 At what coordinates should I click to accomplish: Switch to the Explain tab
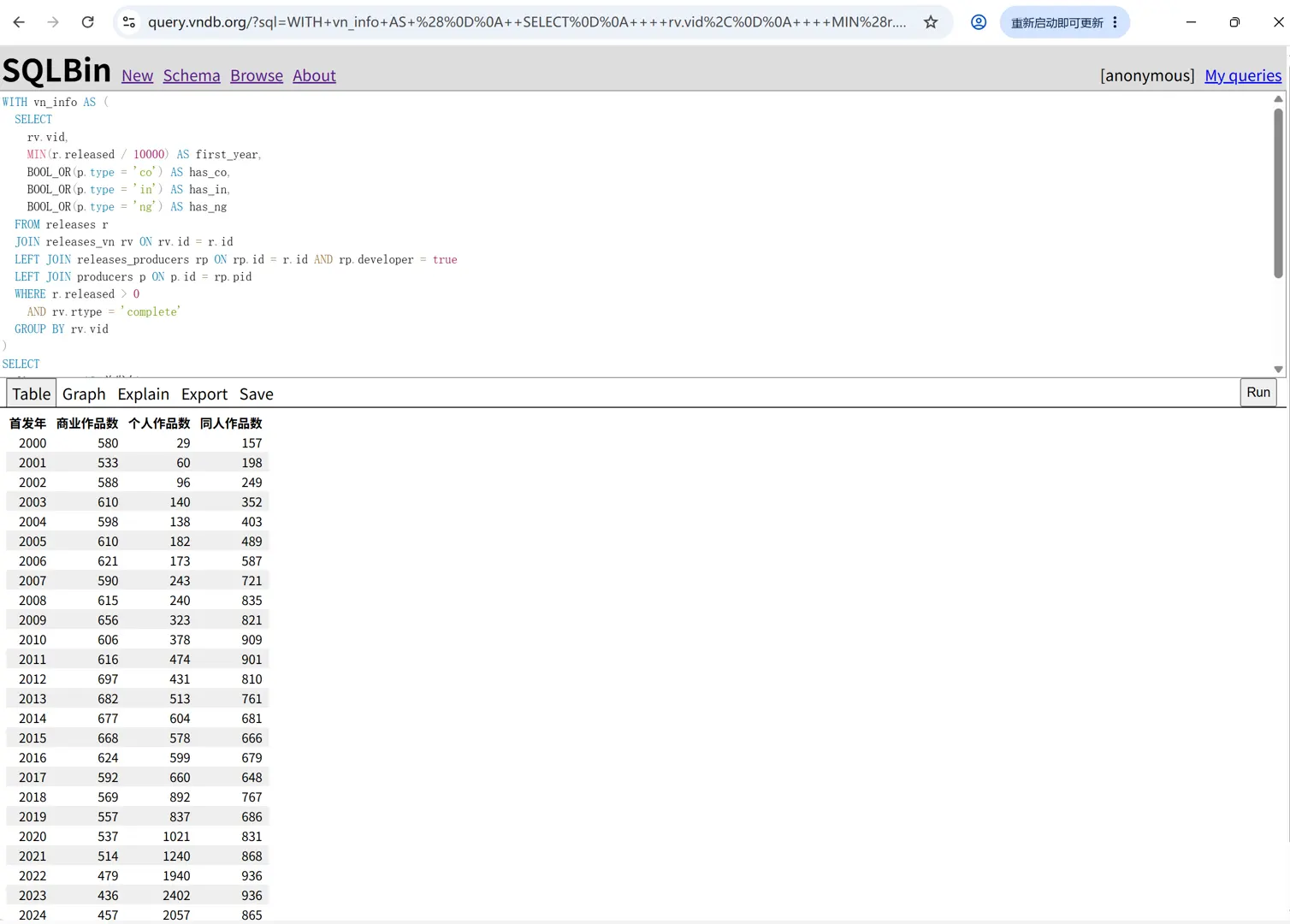point(144,394)
